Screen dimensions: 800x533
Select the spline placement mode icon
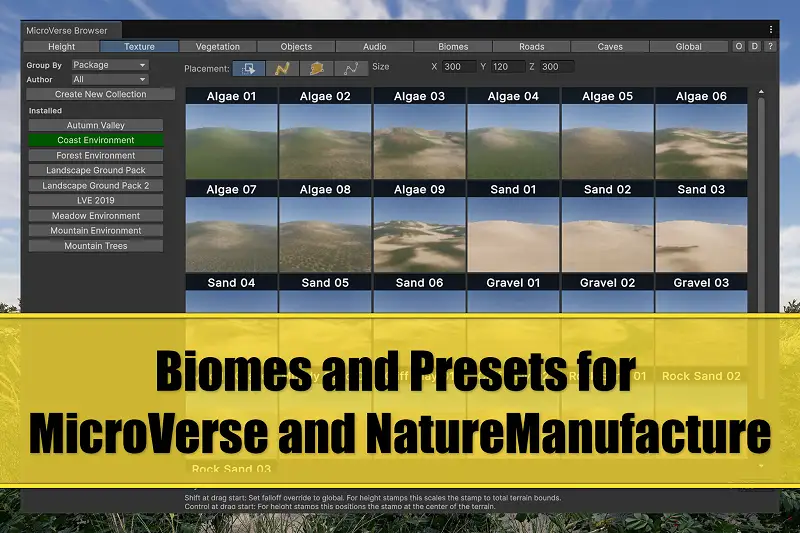[351, 68]
